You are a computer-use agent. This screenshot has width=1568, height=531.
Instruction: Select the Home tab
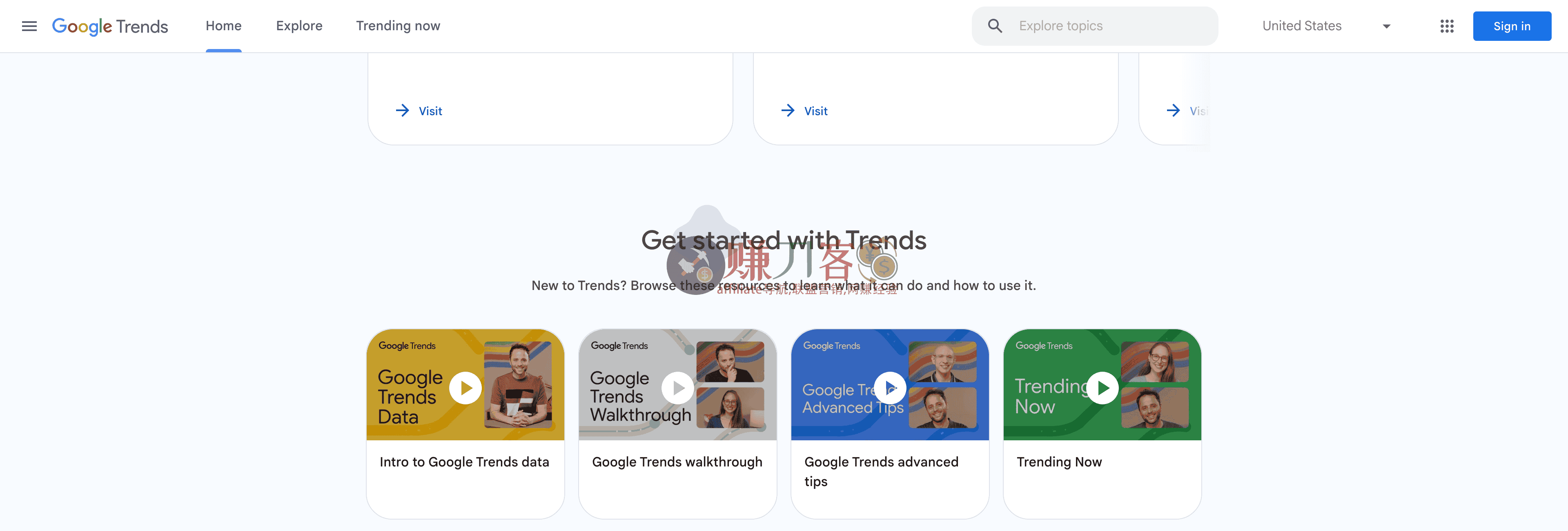tap(223, 26)
